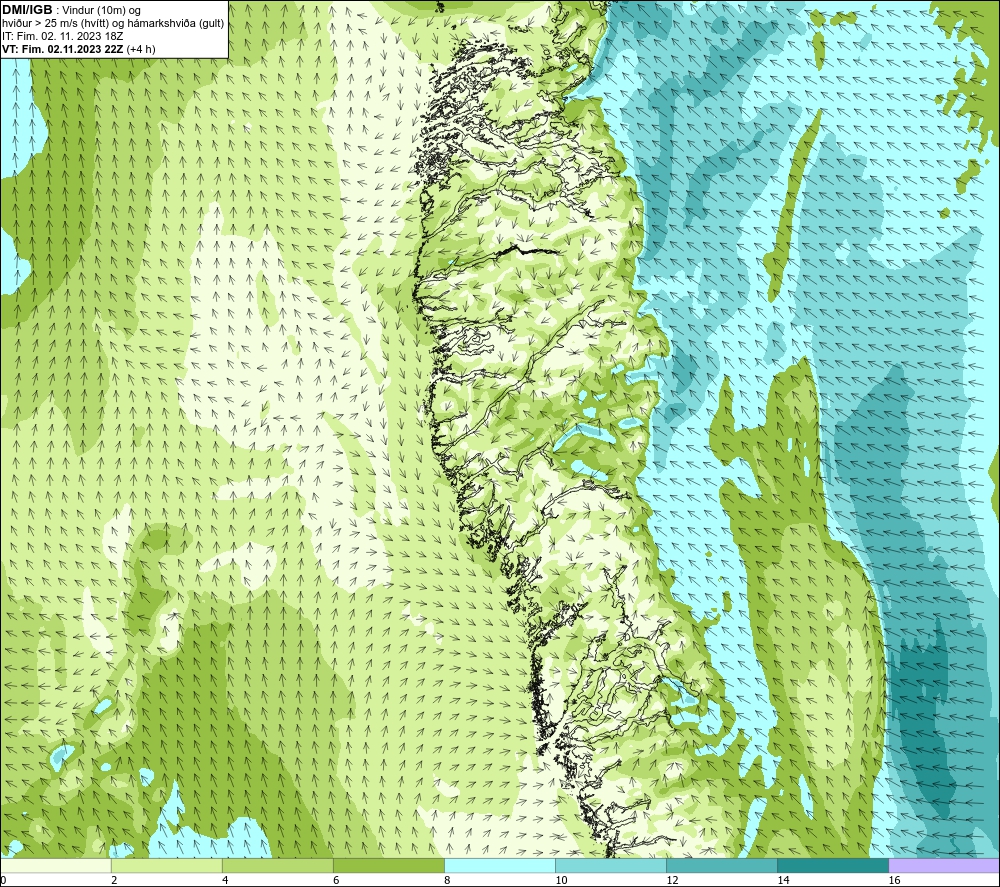The width and height of the screenshot is (1000, 887).
Task: Click the 8–10 m/s light cyan legend band
Action: (x=499, y=865)
